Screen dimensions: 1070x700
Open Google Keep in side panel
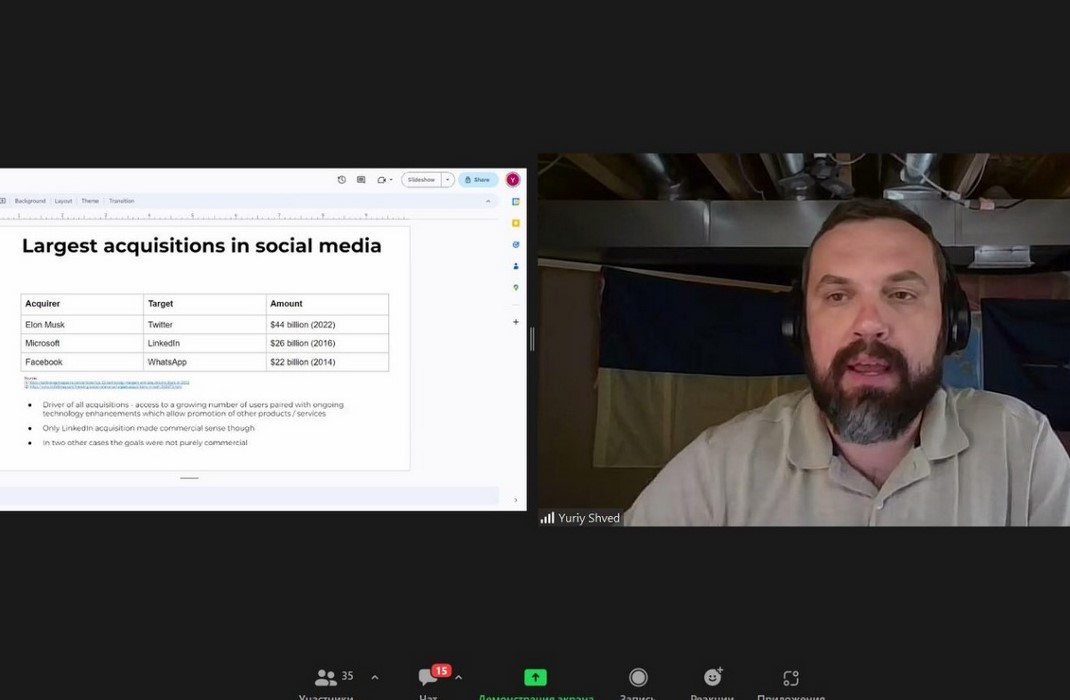tap(516, 223)
